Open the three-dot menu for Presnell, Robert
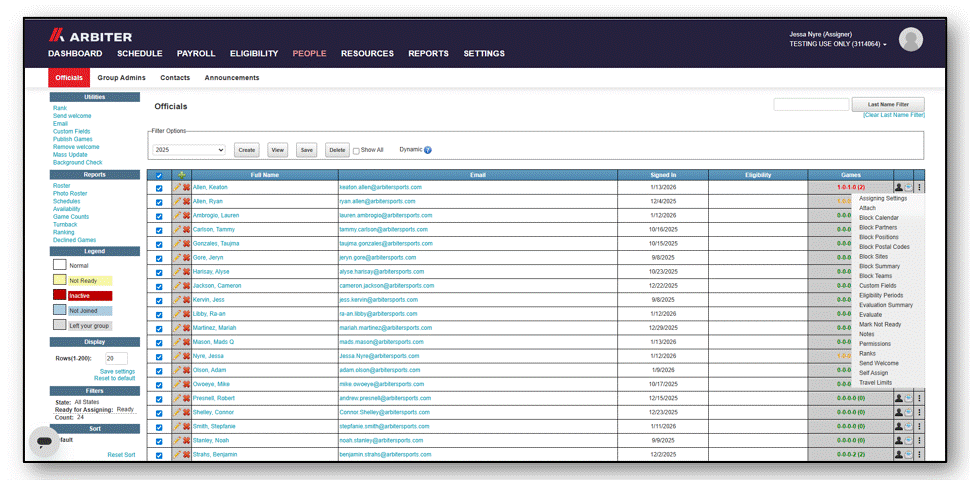Image resolution: width=970 pixels, height=480 pixels. click(x=919, y=398)
